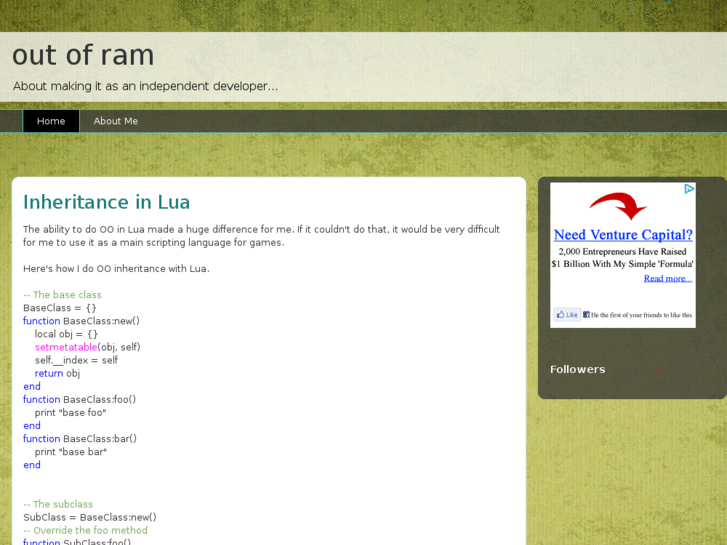Click the 'BaseClass = {}' code line
This screenshot has width=727, height=545.
(x=60, y=308)
